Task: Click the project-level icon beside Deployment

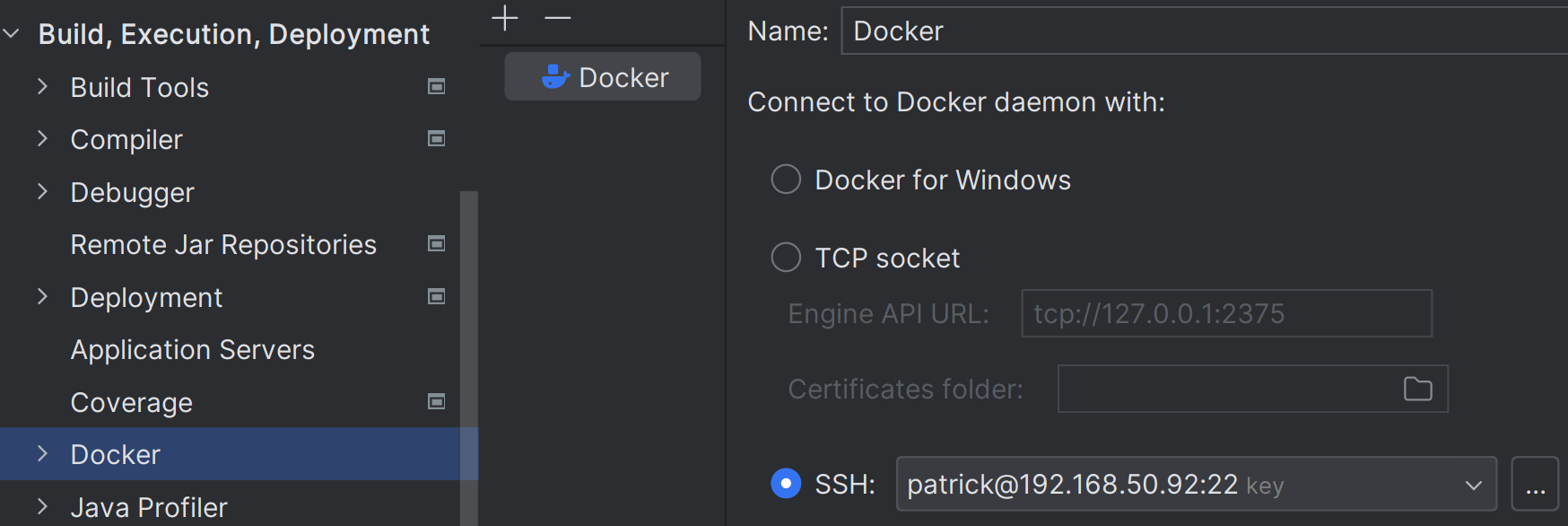Action: point(437,297)
